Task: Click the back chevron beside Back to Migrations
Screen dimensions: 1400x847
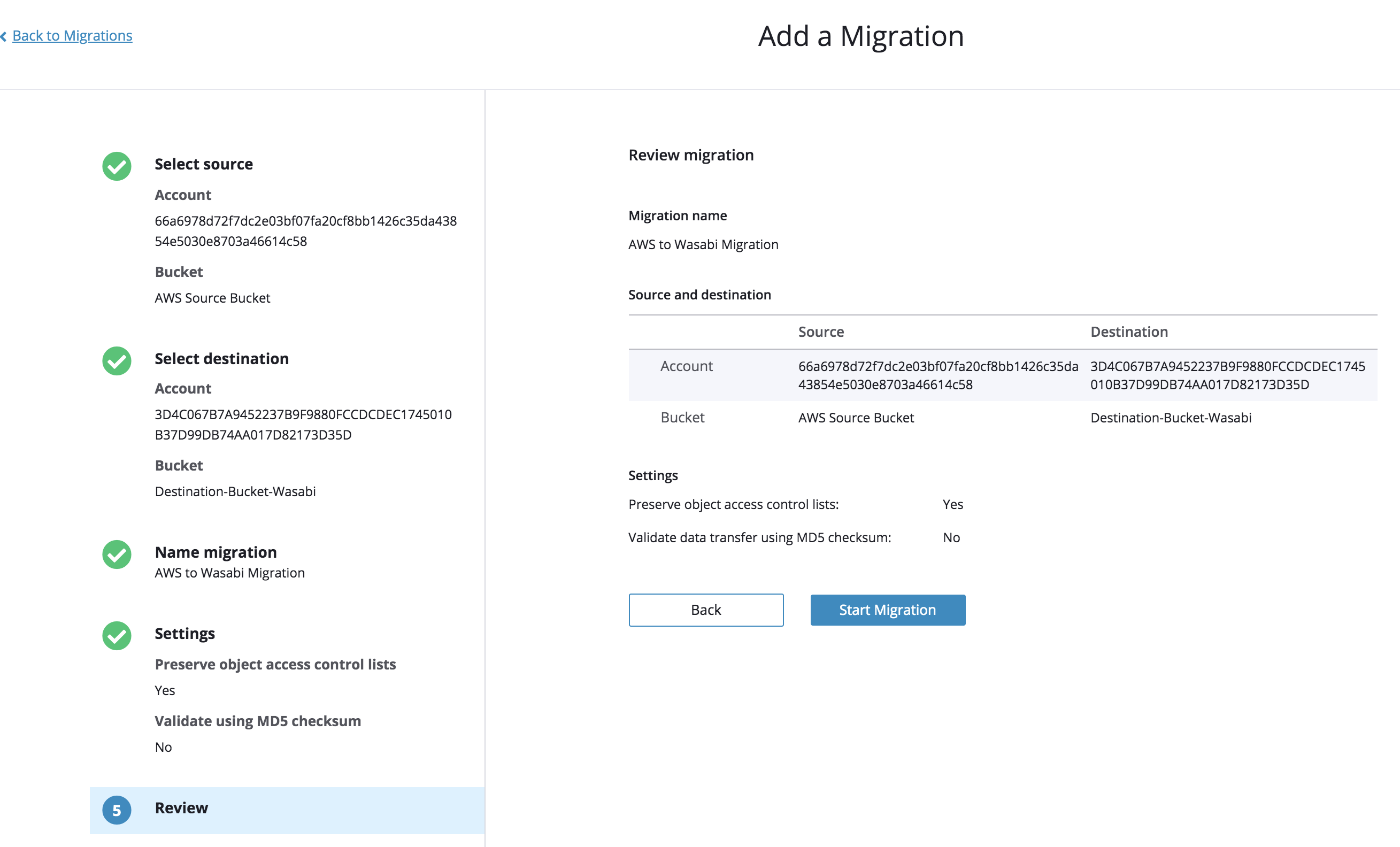Action: coord(3,36)
